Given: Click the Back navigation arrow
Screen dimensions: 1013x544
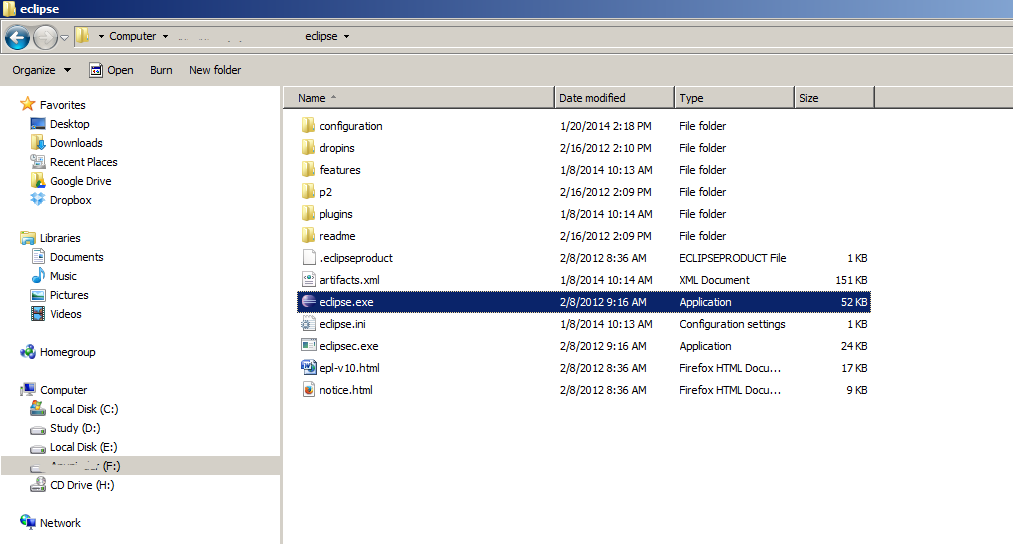Looking at the screenshot, I should click(x=17, y=37).
